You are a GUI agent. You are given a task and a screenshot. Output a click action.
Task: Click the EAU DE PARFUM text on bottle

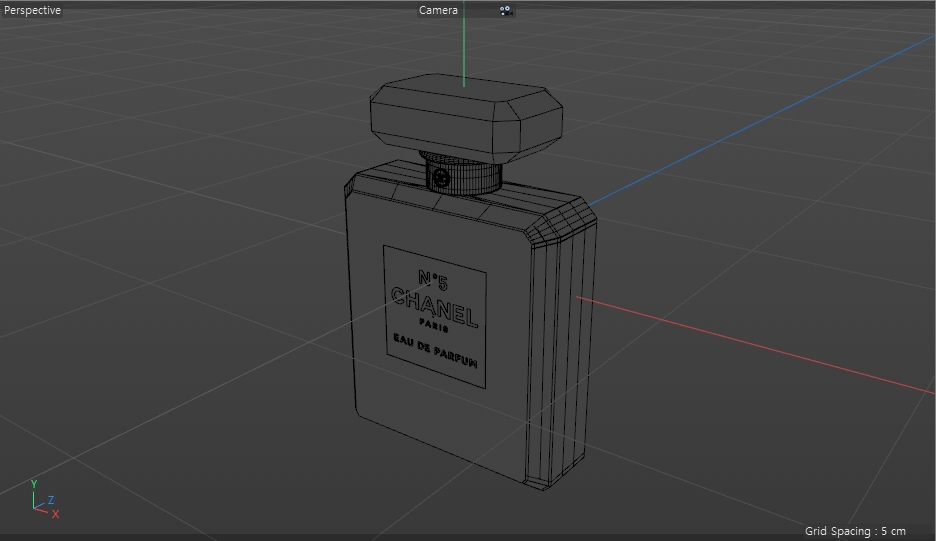(x=435, y=351)
